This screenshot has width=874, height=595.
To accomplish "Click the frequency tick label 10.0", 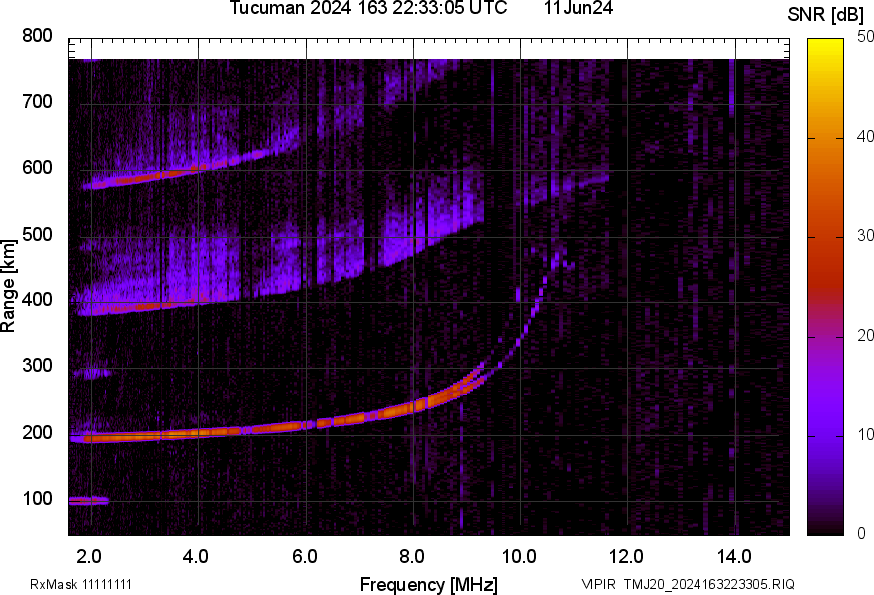I will 519,557.
